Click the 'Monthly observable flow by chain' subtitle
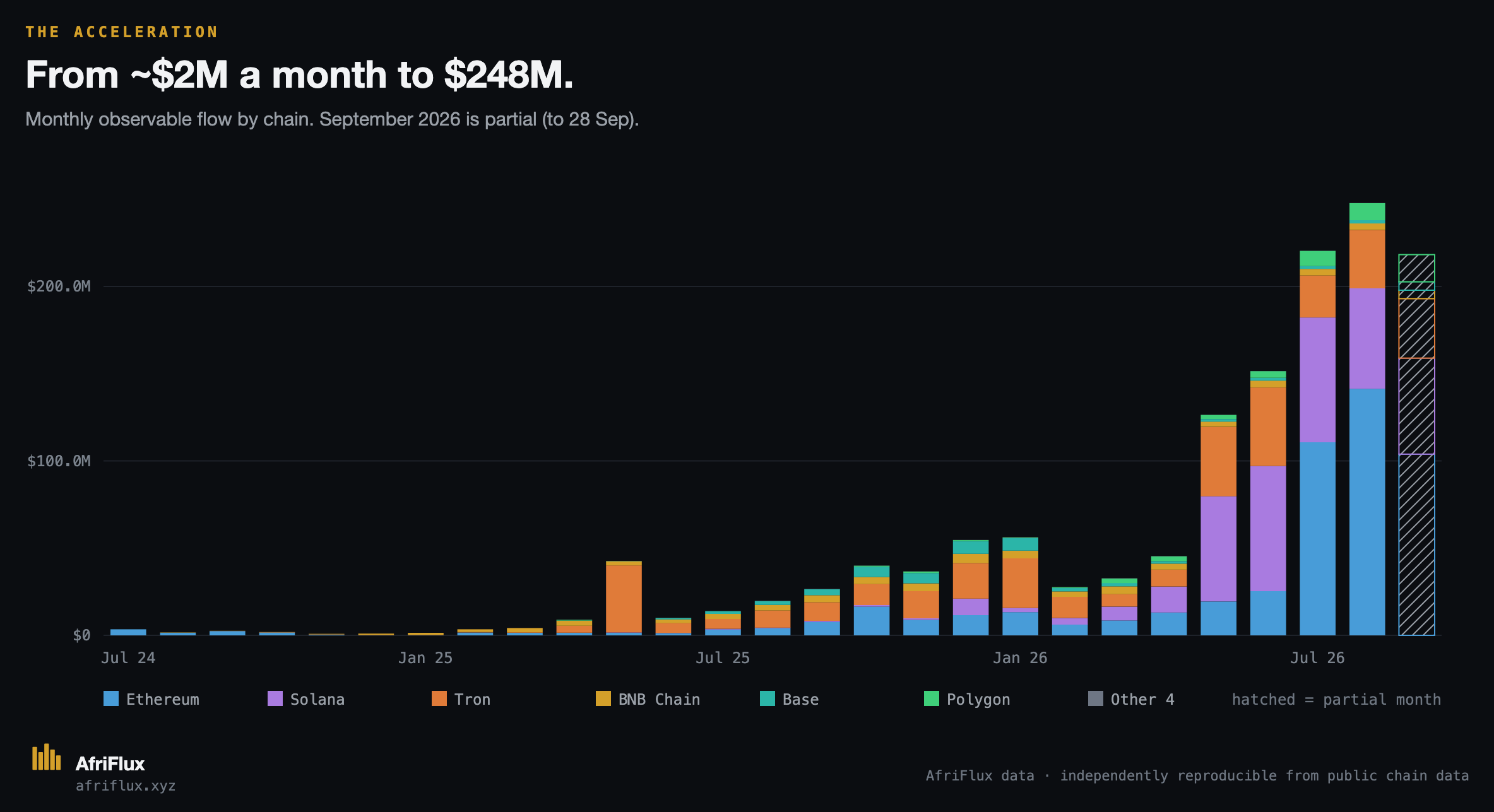The height and width of the screenshot is (812, 1494). (x=332, y=119)
